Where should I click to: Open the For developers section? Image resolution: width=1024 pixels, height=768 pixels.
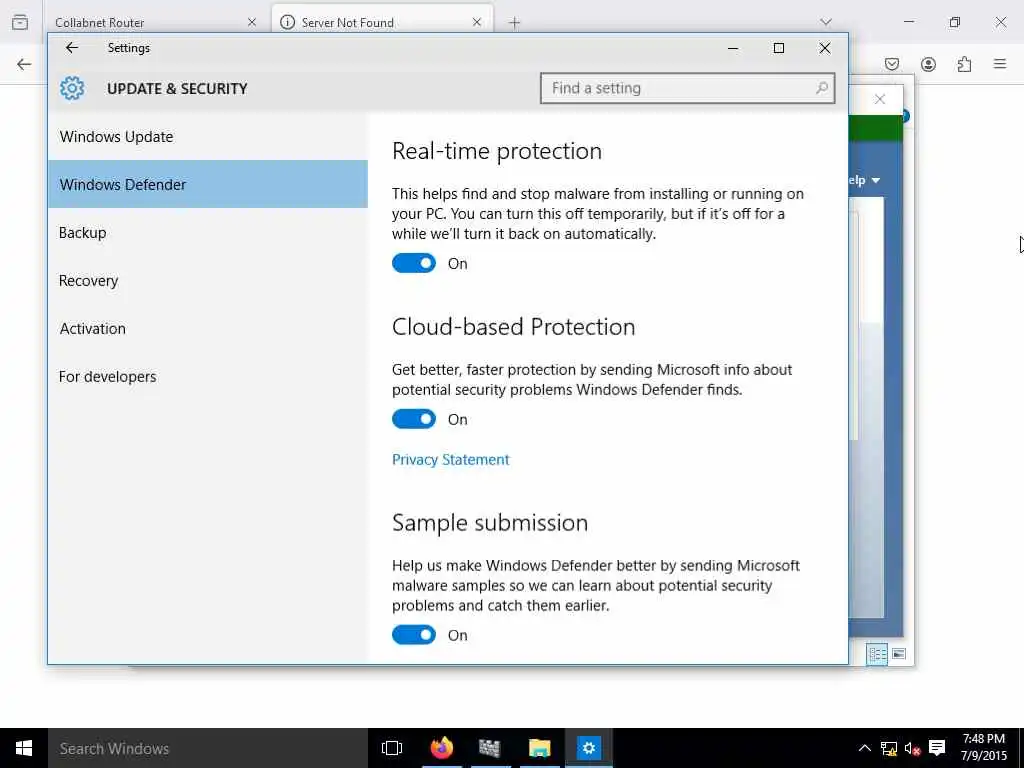208,377
